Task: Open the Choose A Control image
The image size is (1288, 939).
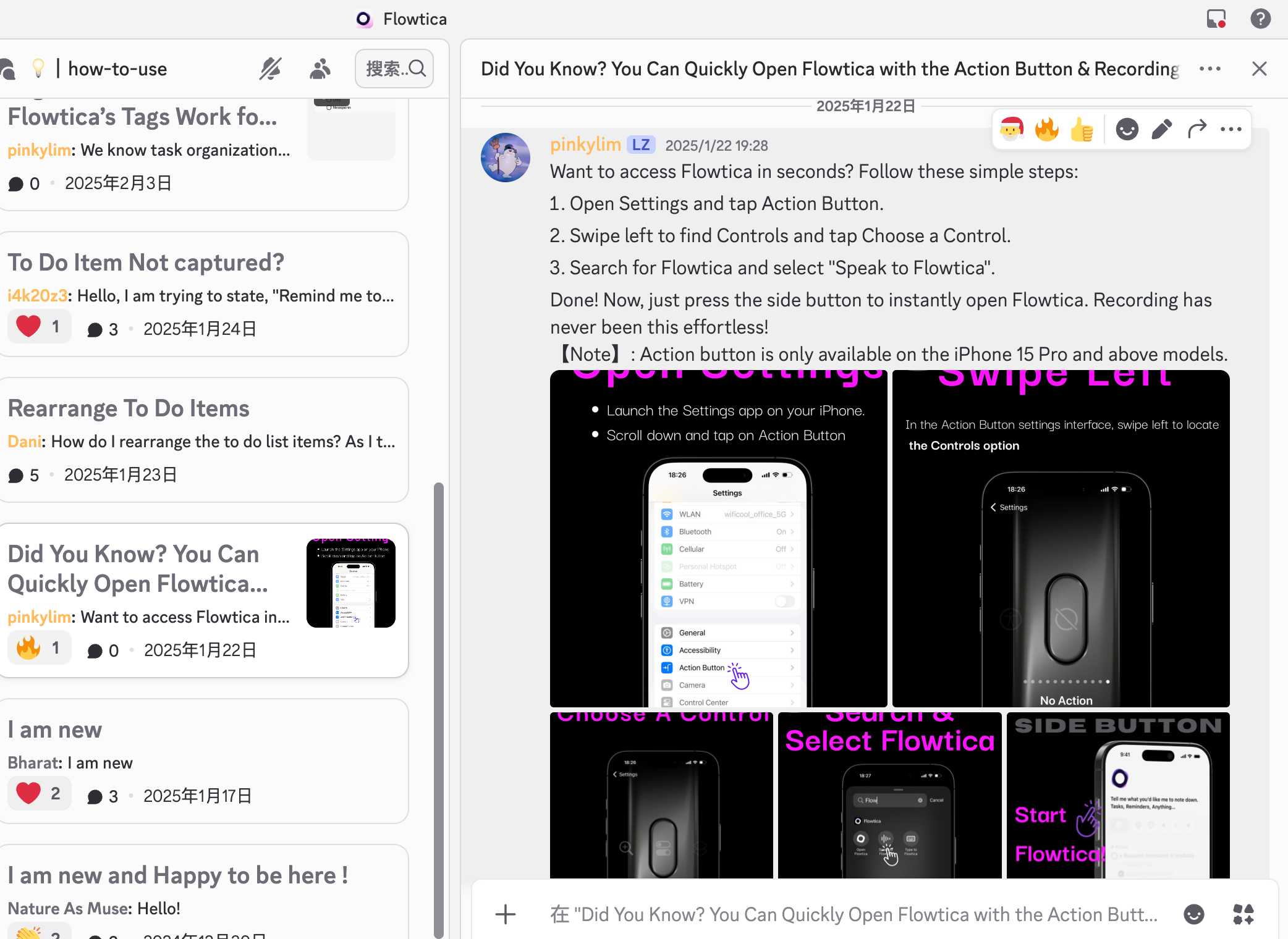Action: 661,796
